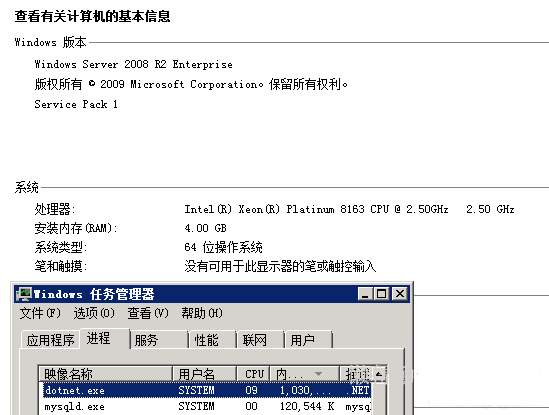Image resolution: width=549 pixels, height=415 pixels.
Task: Switch to the 应用程序 tab
Action: (50, 340)
